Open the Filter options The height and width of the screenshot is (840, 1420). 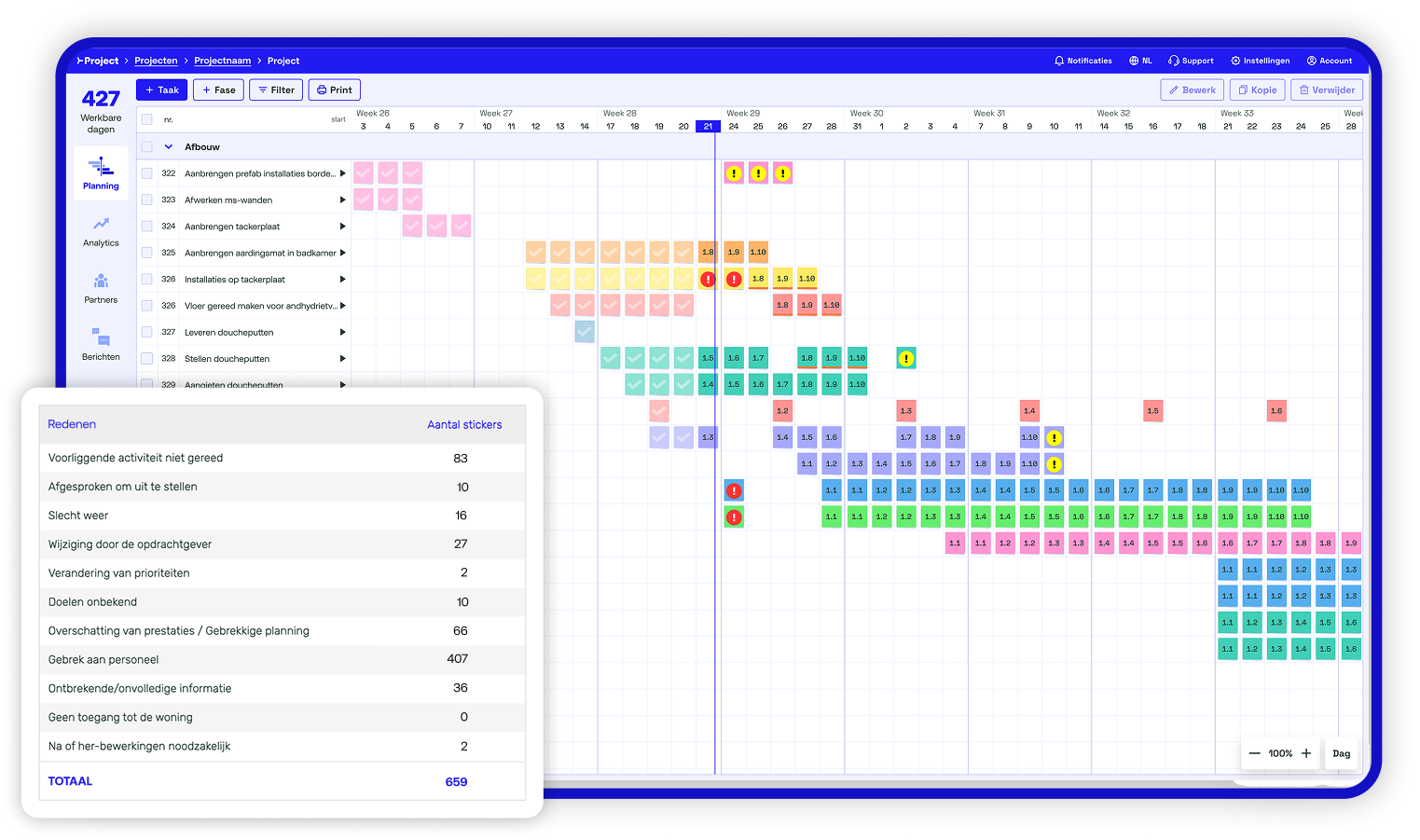click(x=276, y=90)
